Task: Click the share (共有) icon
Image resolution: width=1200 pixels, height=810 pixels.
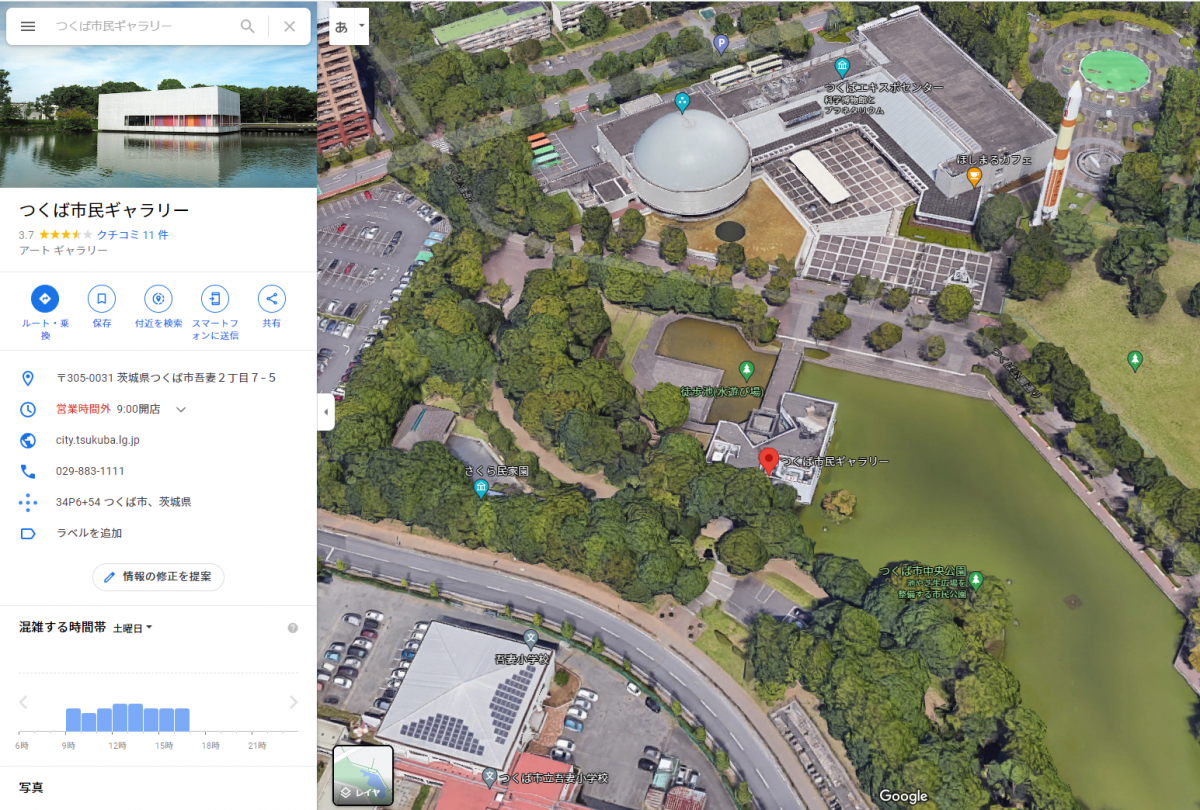Action: coord(271,298)
